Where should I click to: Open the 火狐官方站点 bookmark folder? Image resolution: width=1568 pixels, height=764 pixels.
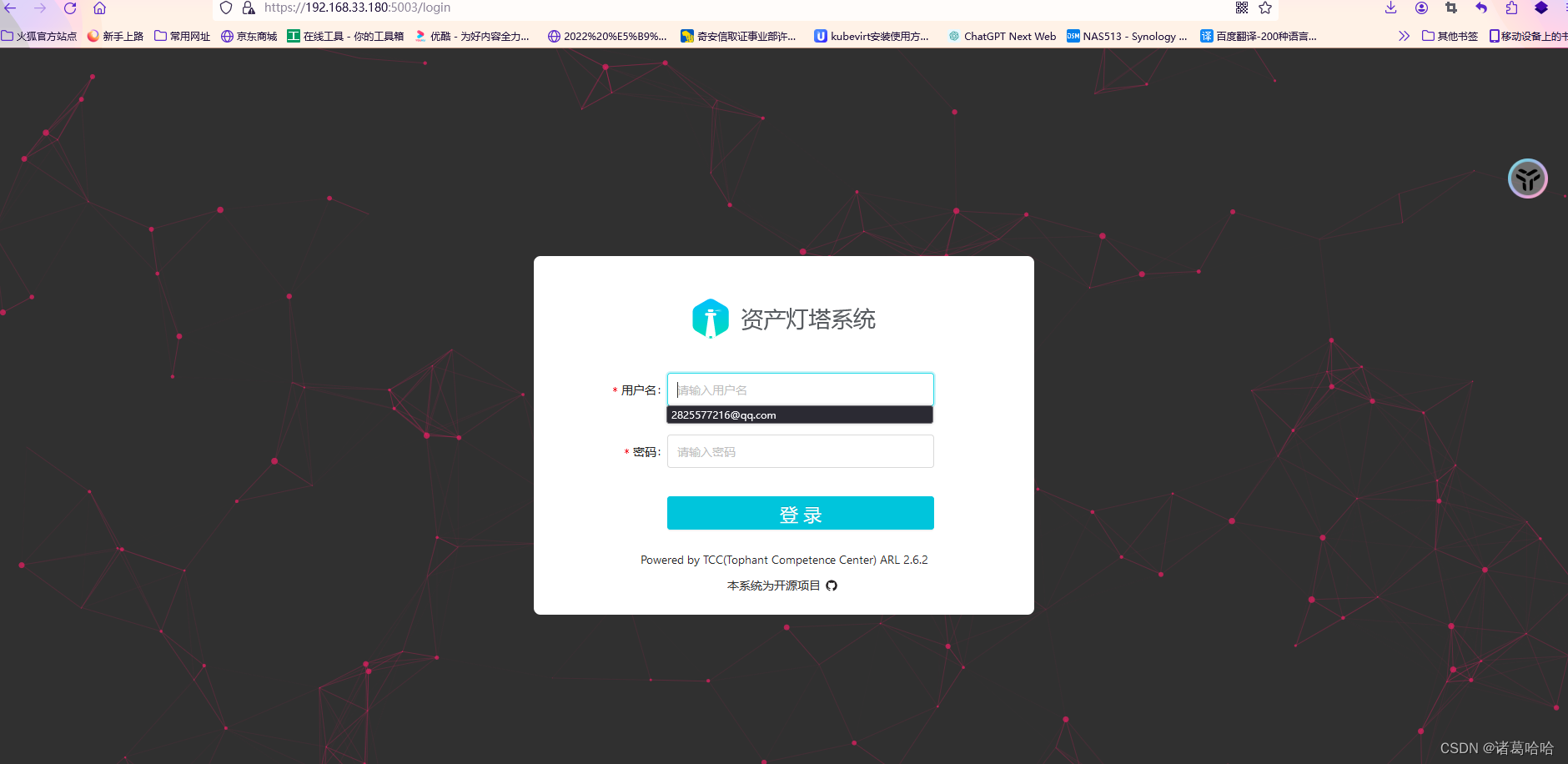(39, 36)
